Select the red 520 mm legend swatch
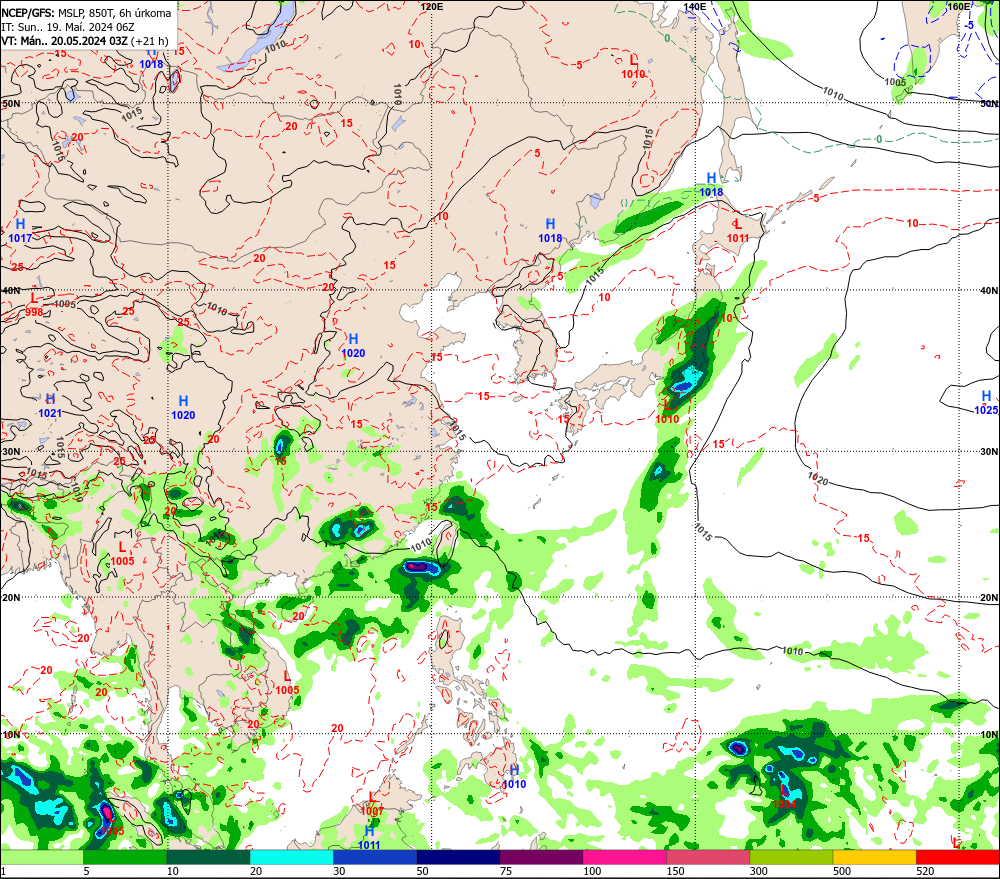Viewport: 1000px width, 879px height. 958,857
